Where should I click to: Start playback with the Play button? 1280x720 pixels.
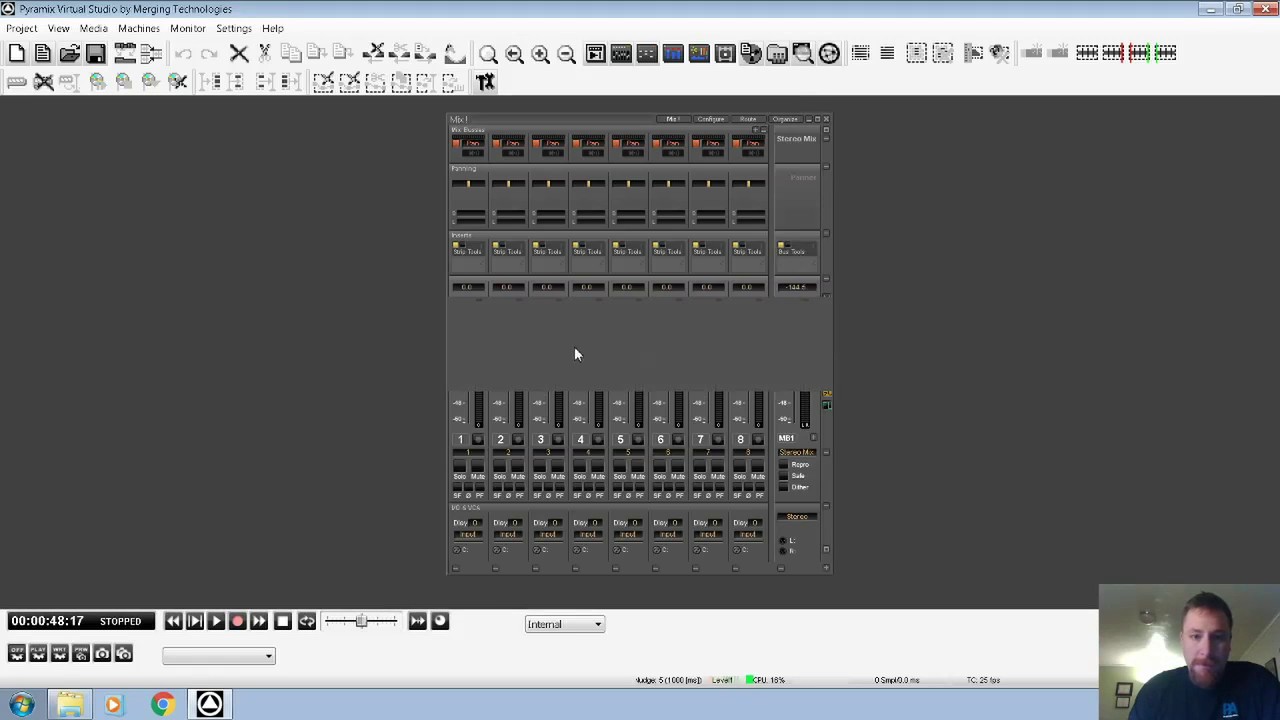click(x=216, y=621)
